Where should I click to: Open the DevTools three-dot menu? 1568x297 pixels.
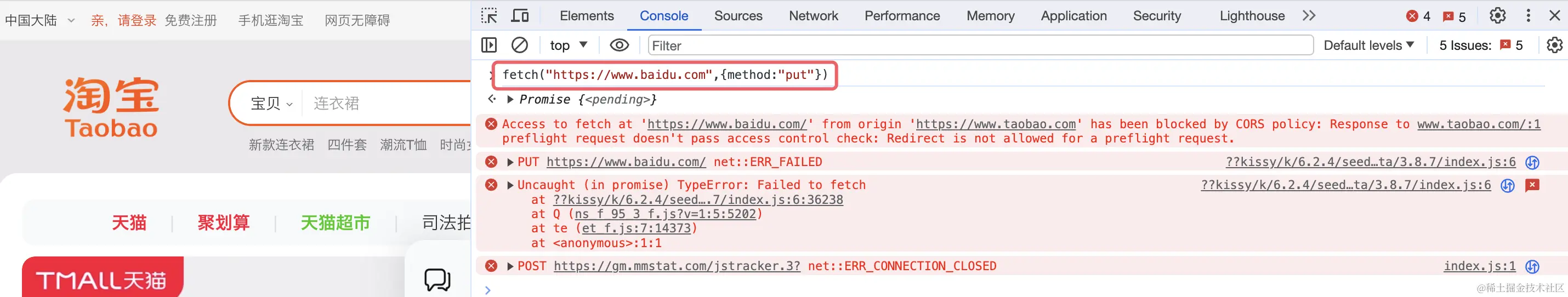coord(1528,16)
